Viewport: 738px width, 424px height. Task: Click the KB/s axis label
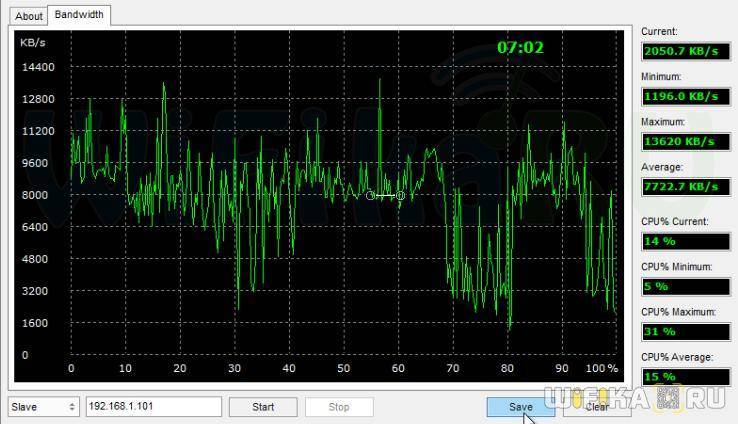32,43
